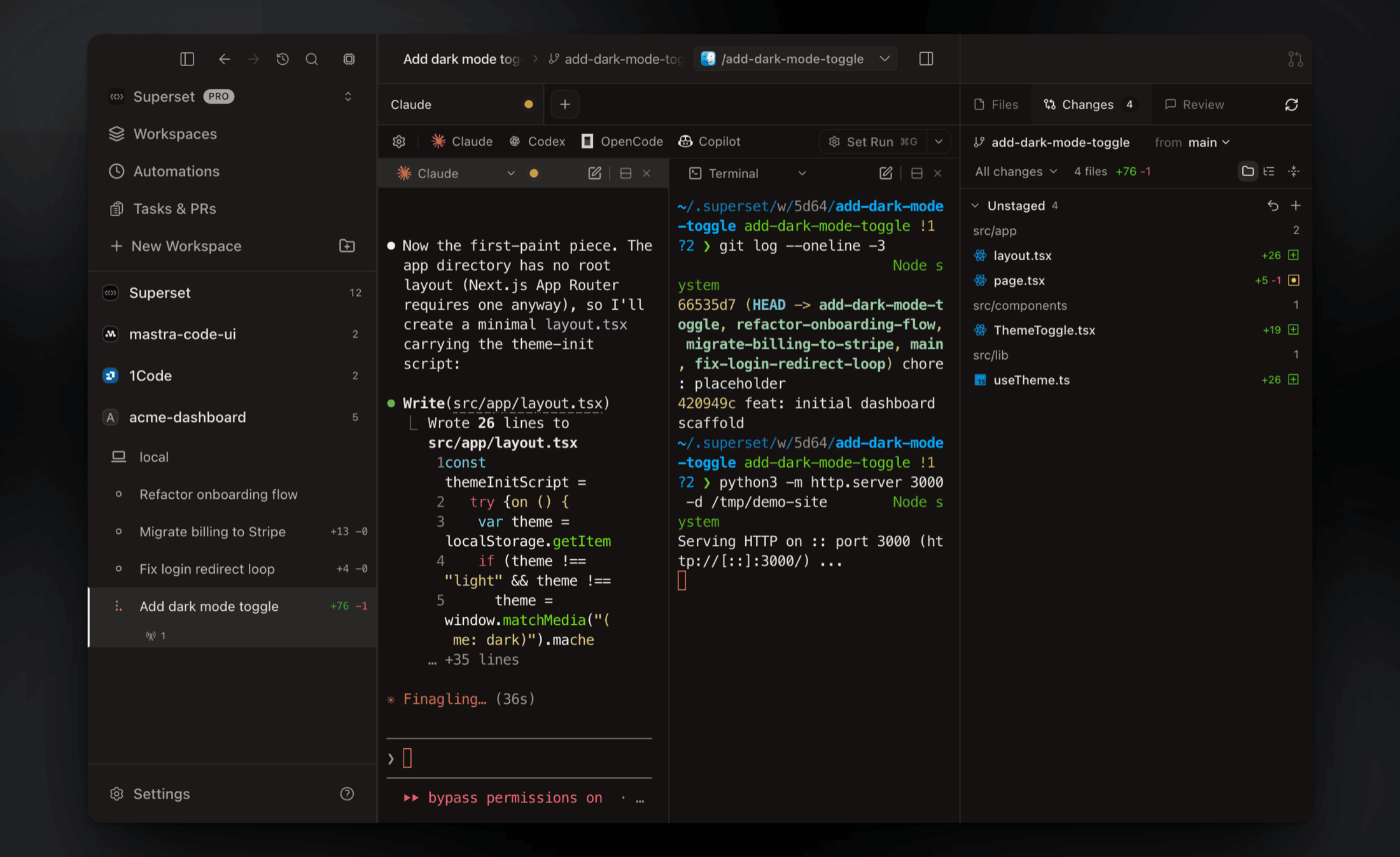Toggle the right split panel icon

pyautogui.click(x=926, y=59)
